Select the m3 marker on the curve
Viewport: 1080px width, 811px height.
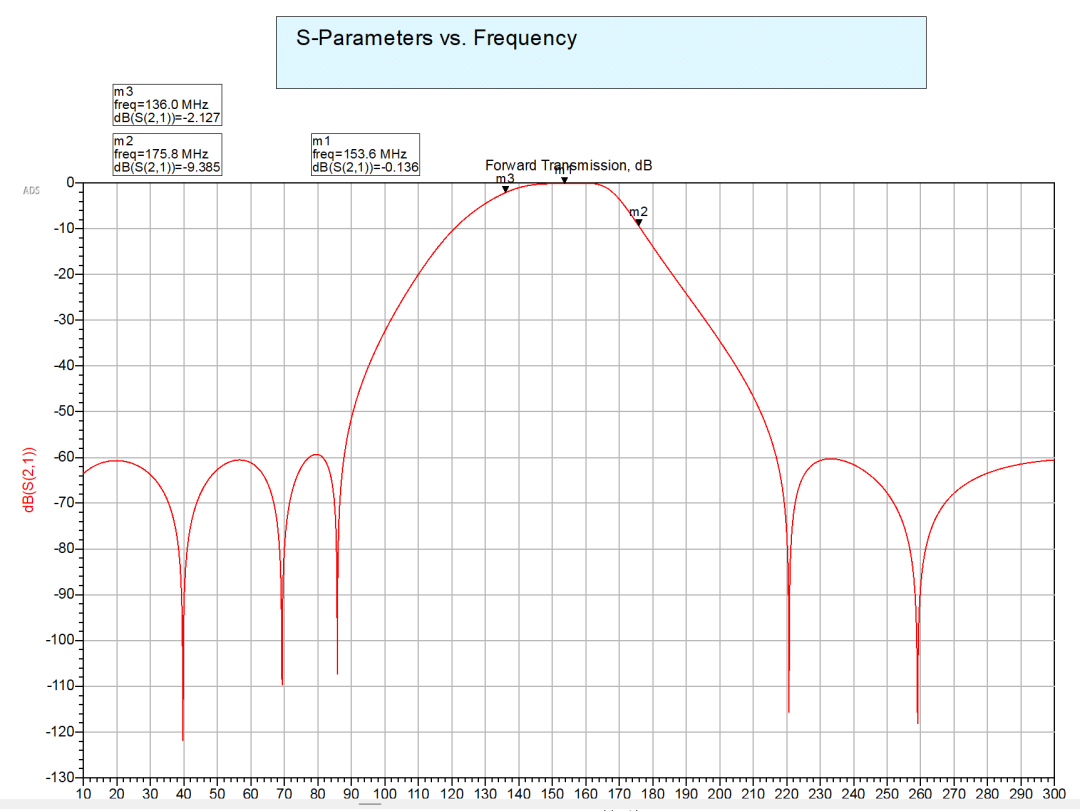(x=505, y=188)
